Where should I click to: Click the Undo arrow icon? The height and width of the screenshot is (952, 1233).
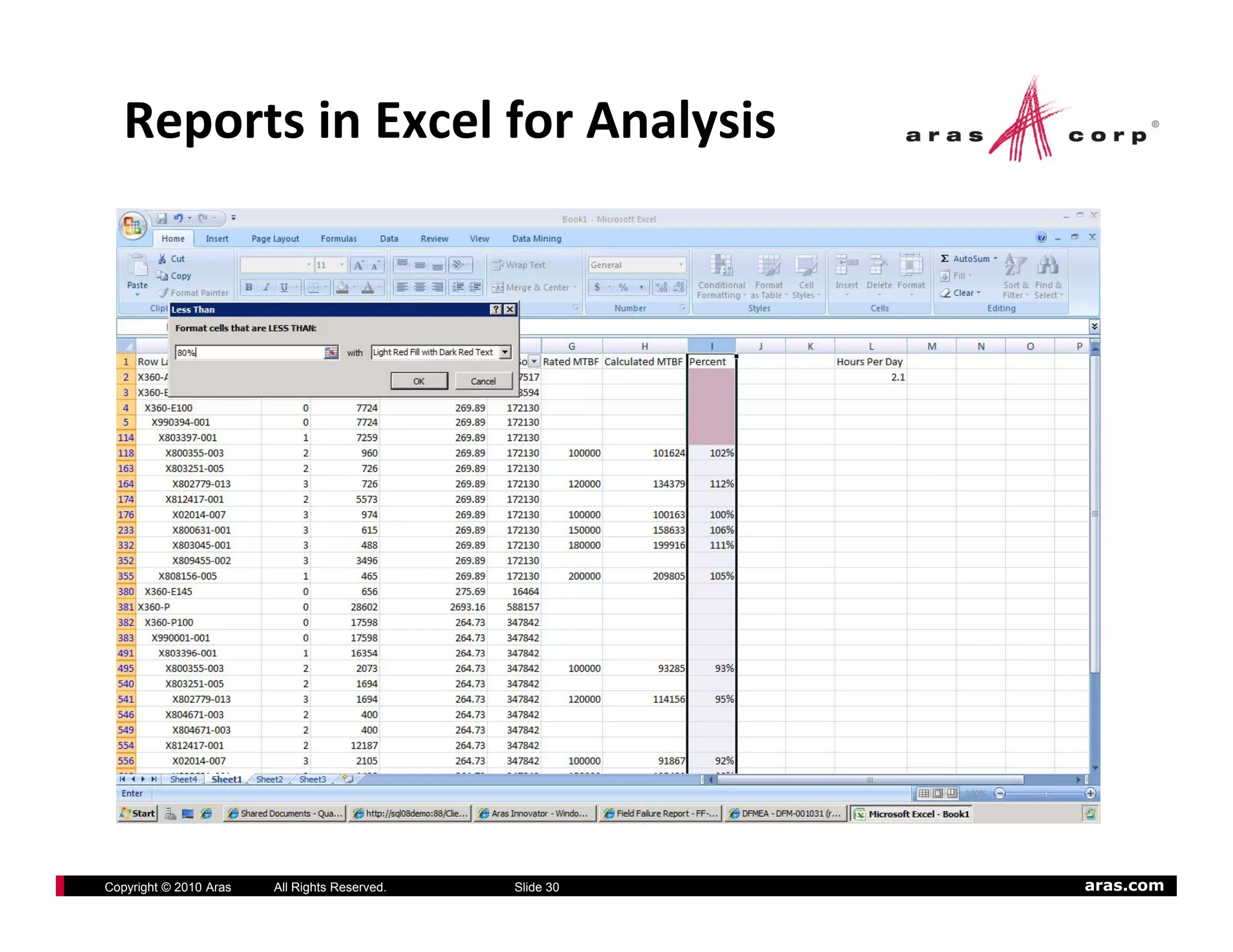(x=178, y=218)
